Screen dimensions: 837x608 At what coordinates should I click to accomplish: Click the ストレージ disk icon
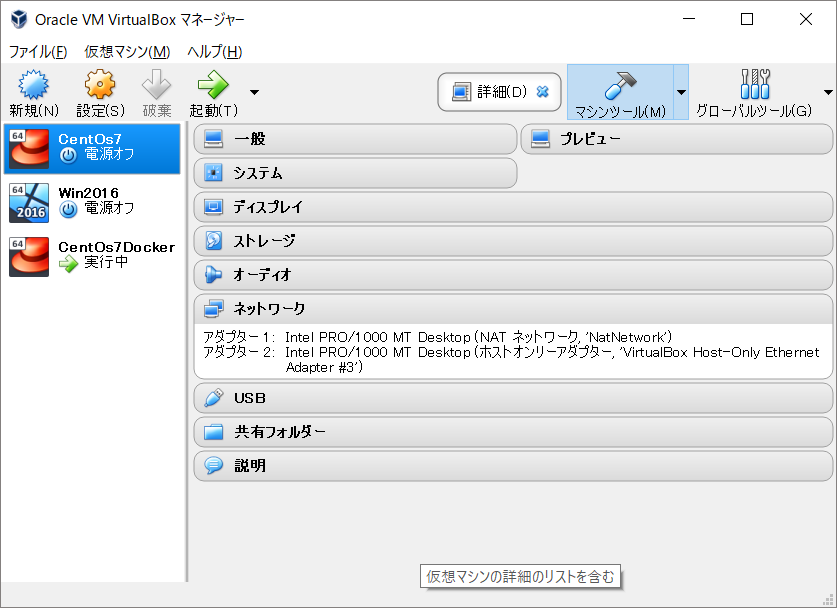click(214, 241)
